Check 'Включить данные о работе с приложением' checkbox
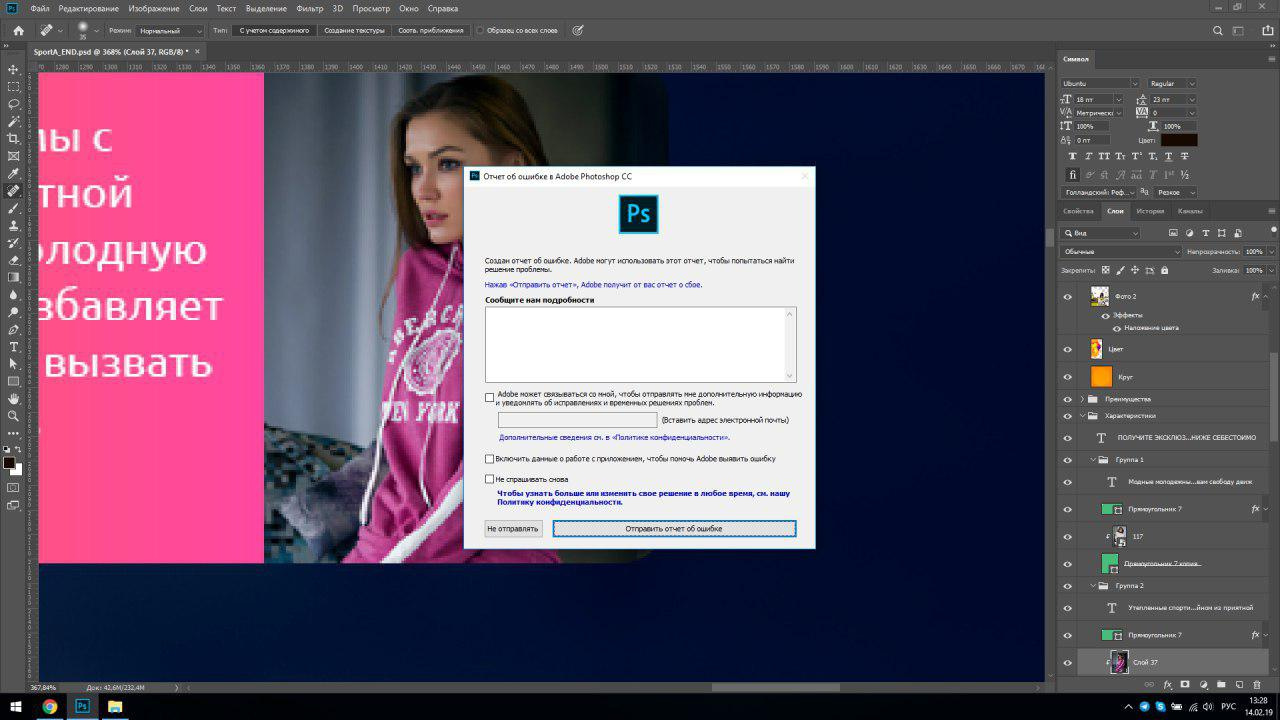This screenshot has height=720, width=1280. click(490, 459)
